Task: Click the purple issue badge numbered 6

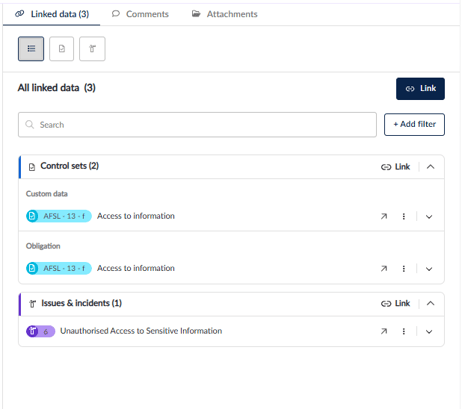Action: (x=40, y=331)
